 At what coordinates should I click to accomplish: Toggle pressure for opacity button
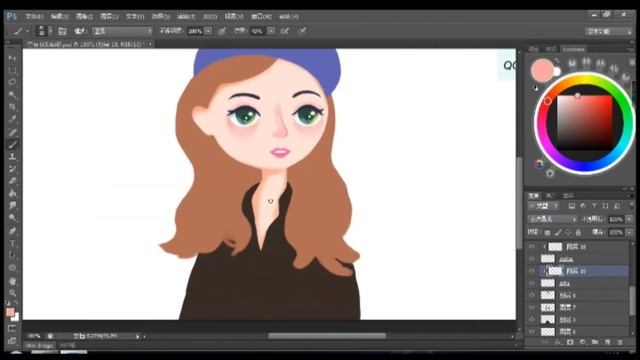coord(222,31)
